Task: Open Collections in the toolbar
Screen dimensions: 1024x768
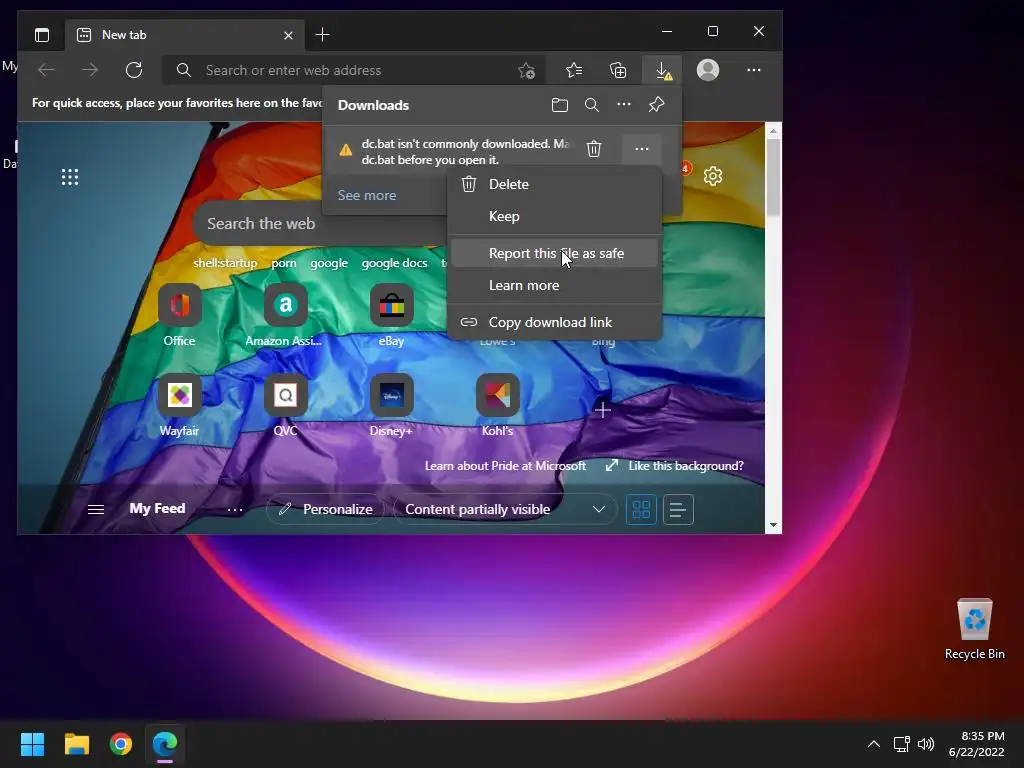Action: 618,70
